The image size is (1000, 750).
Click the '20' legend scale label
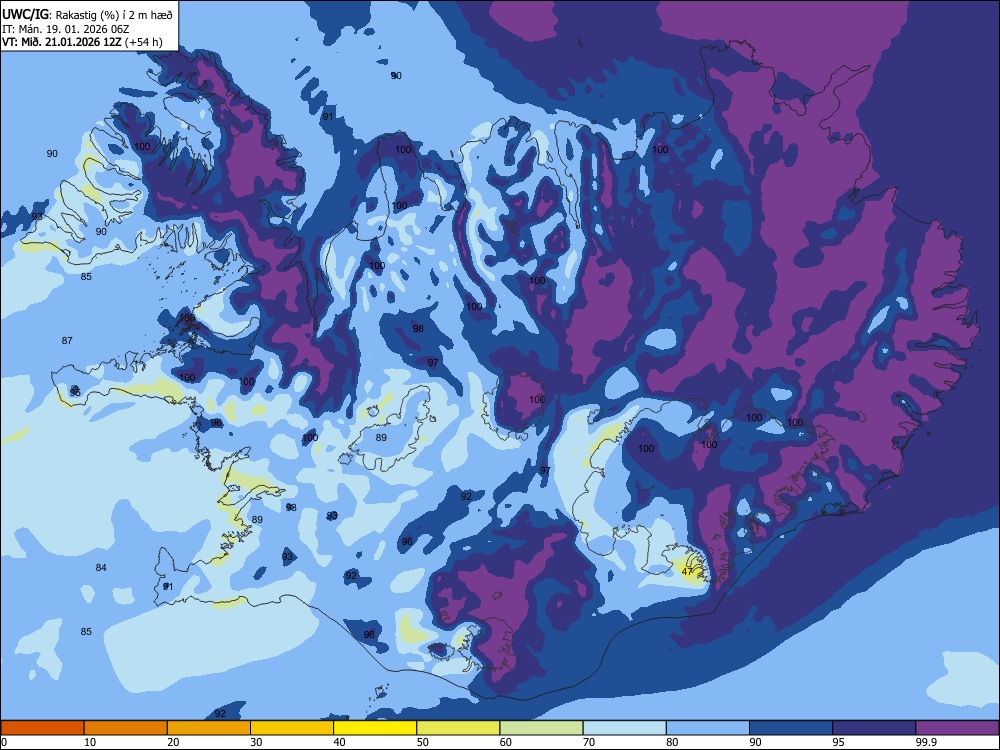pyautogui.click(x=173, y=742)
